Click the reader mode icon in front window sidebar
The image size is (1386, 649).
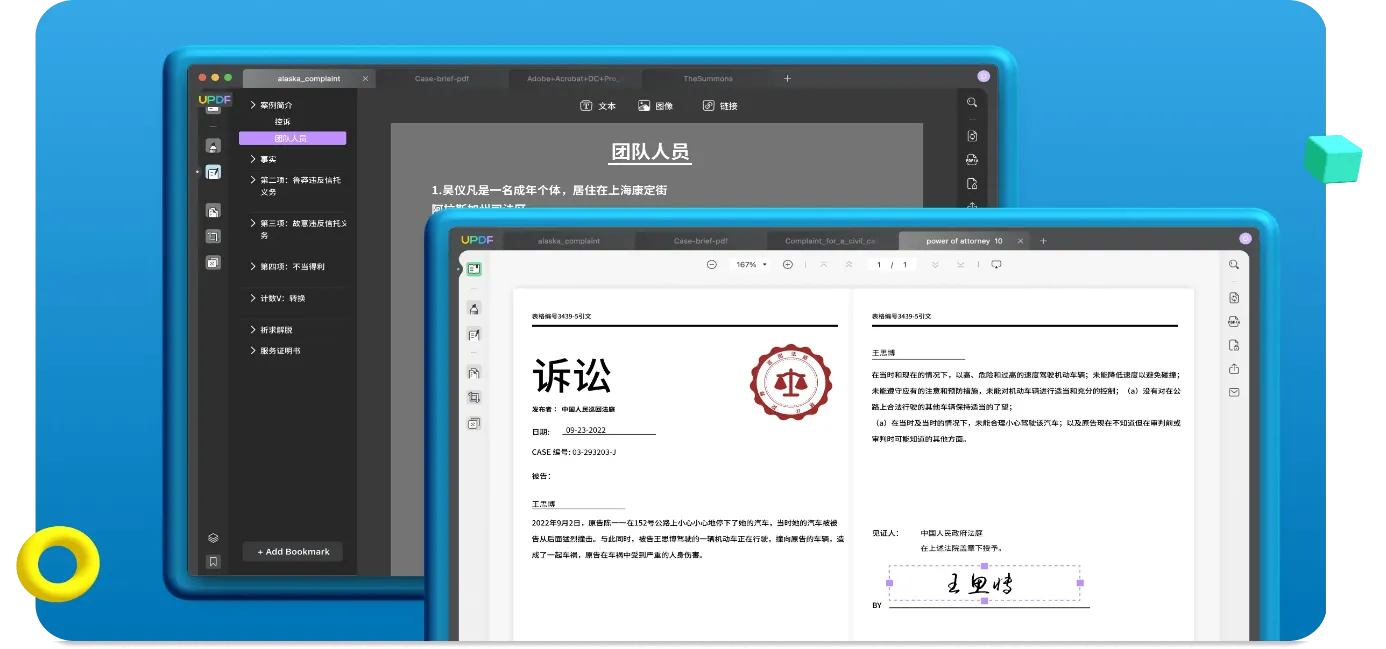[474, 269]
